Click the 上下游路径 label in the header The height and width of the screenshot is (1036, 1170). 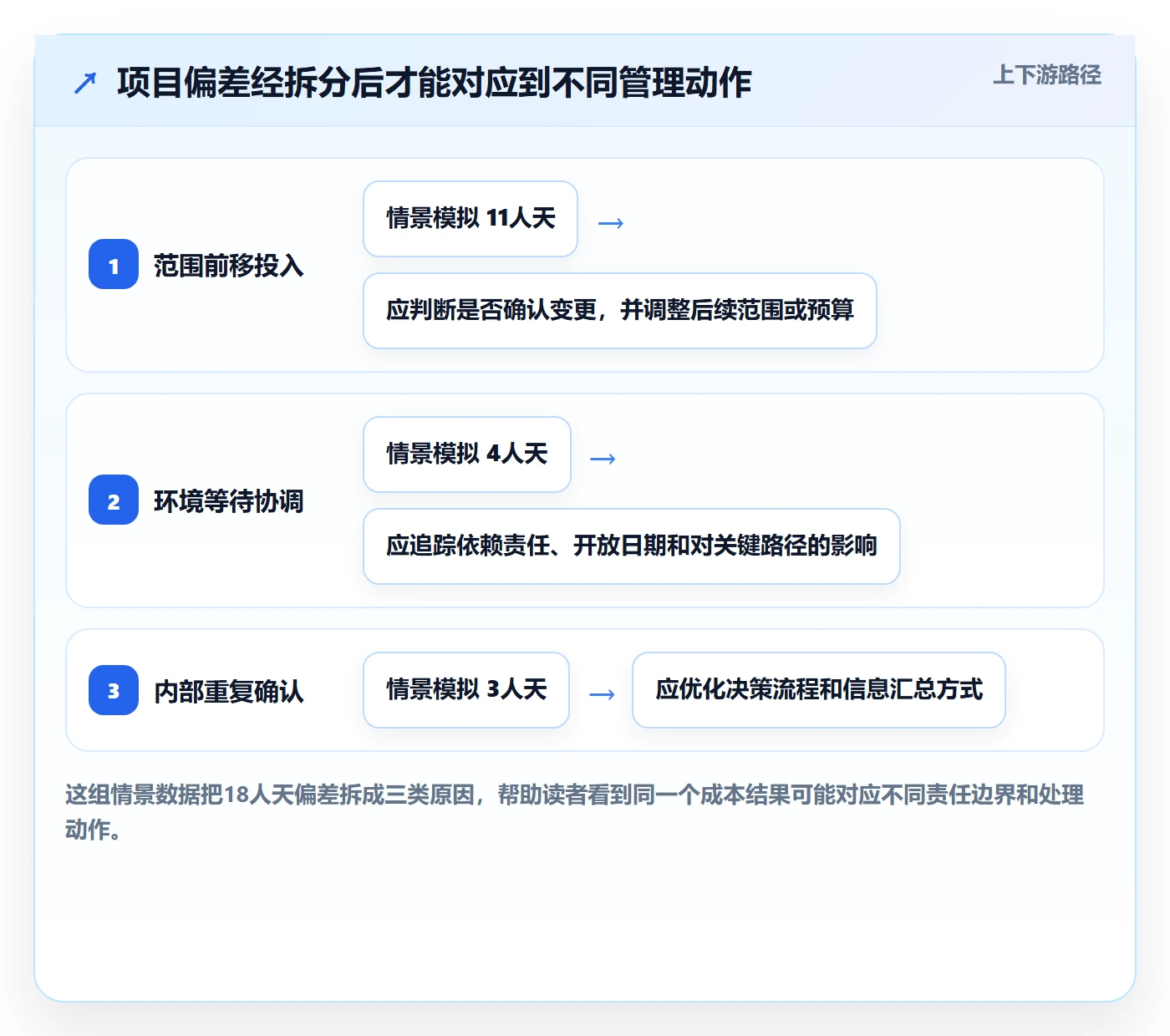click(x=1046, y=75)
